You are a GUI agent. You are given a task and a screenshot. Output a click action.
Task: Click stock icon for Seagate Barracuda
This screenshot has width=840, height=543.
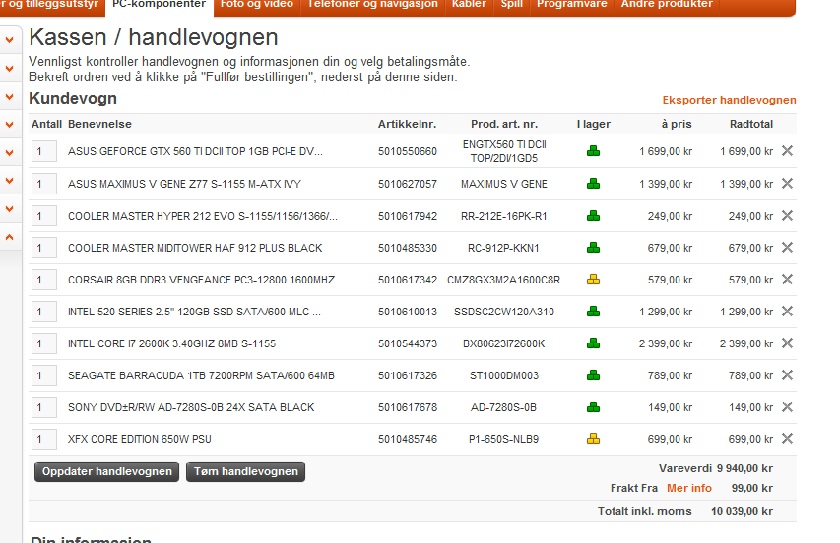[x=594, y=375]
